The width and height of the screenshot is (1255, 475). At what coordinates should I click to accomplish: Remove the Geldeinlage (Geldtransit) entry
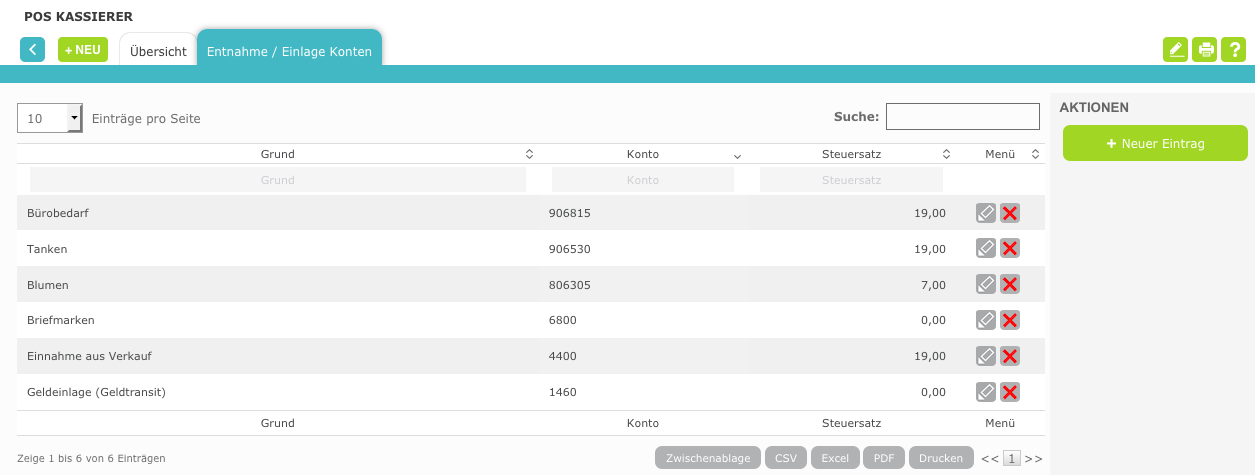pos(1010,392)
